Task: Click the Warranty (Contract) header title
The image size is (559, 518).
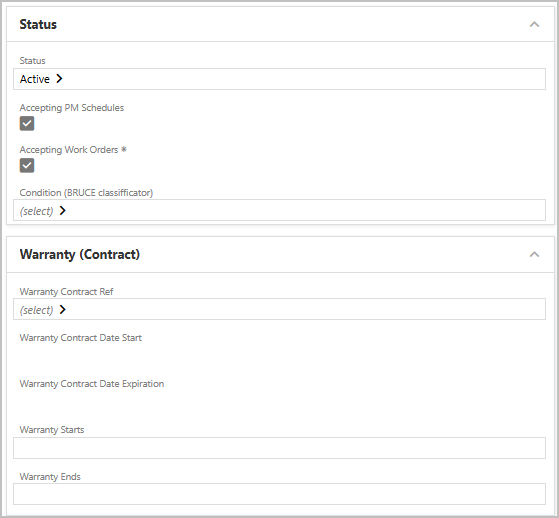Action: pos(80,255)
